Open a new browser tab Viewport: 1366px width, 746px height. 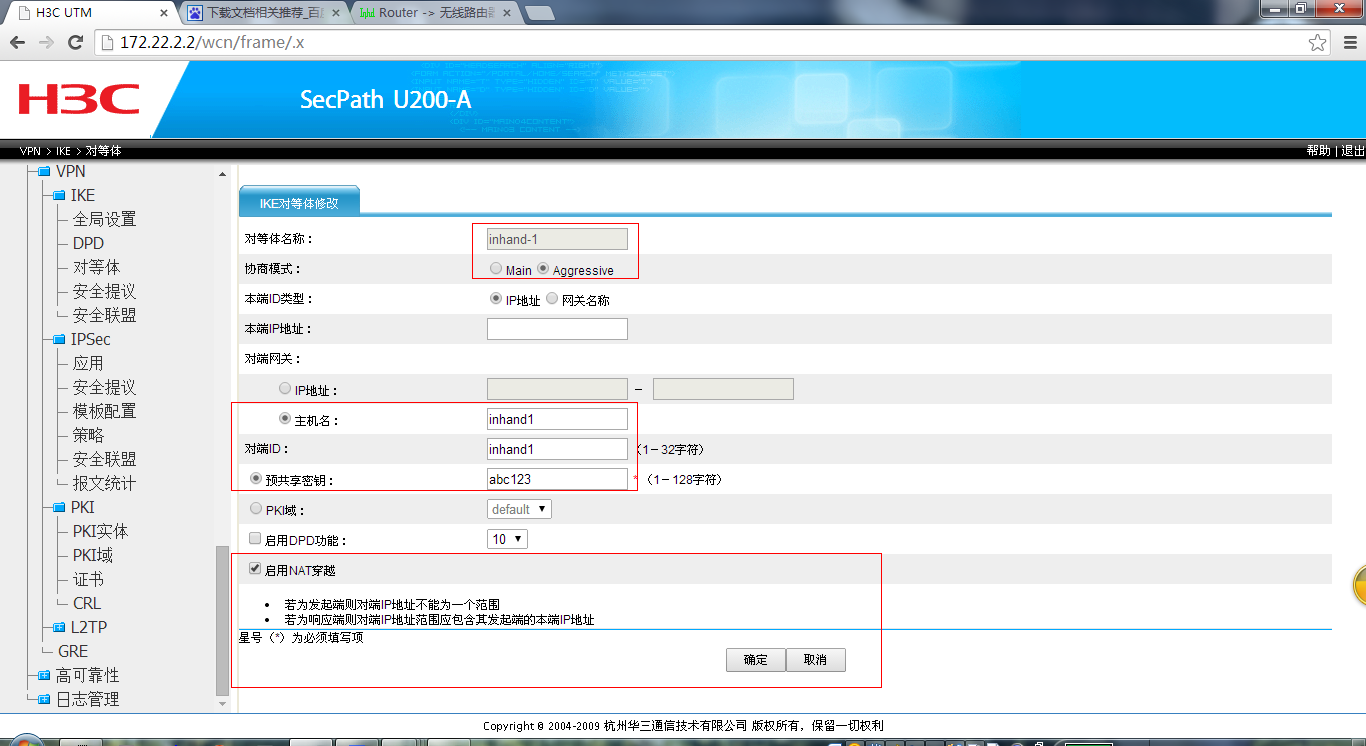tap(540, 13)
